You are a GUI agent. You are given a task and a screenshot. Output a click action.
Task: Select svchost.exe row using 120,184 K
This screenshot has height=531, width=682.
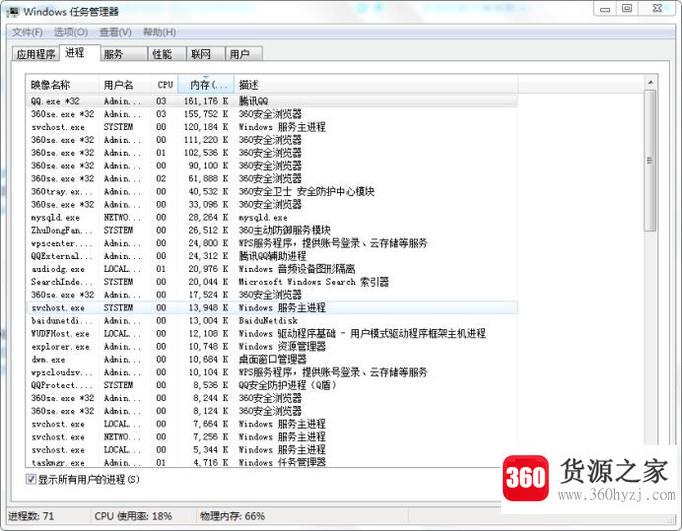[x=272, y=127]
